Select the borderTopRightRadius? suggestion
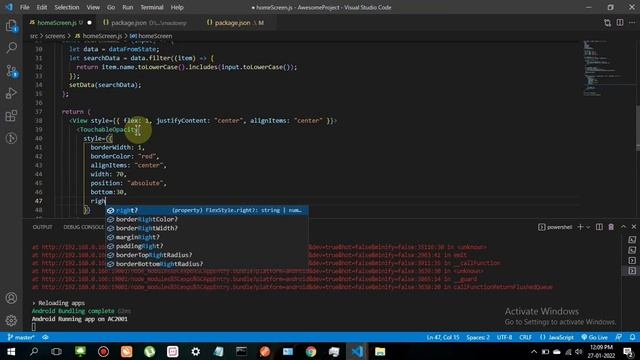Viewport: 640px width, 360px height. click(x=207, y=255)
